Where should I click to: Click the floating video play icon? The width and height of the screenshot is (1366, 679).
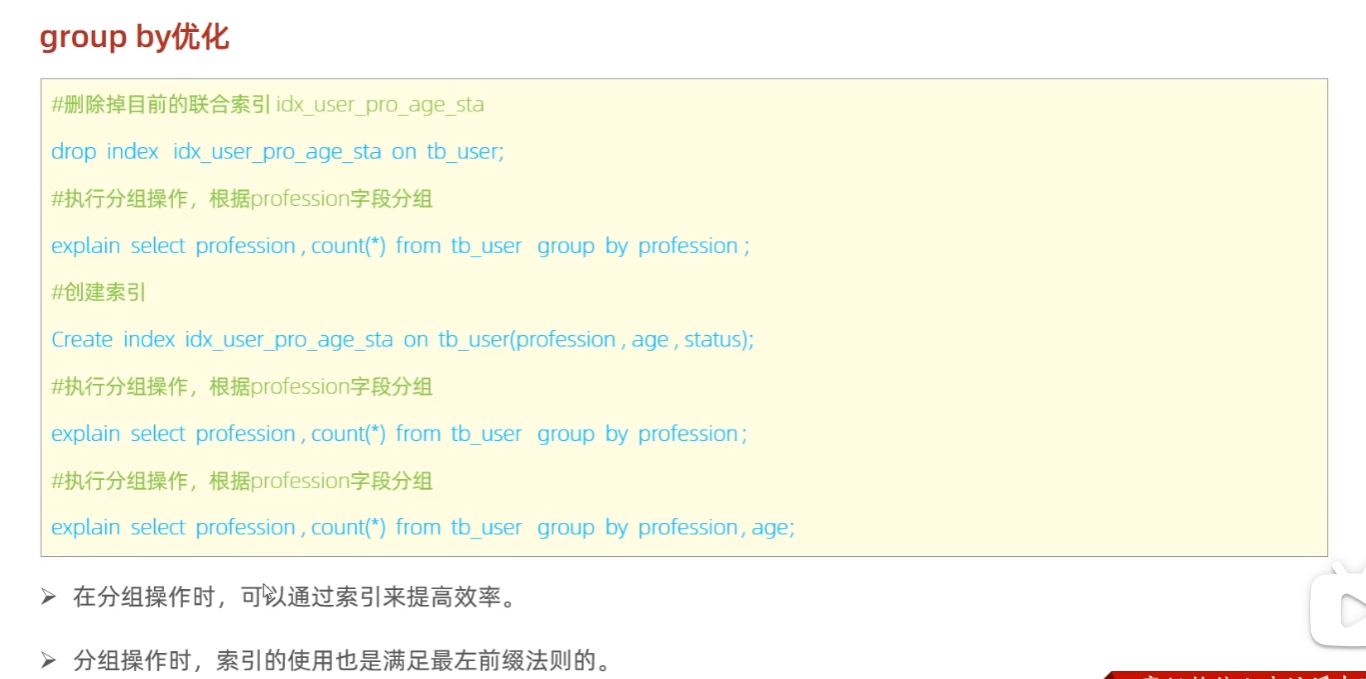[x=1340, y=606]
